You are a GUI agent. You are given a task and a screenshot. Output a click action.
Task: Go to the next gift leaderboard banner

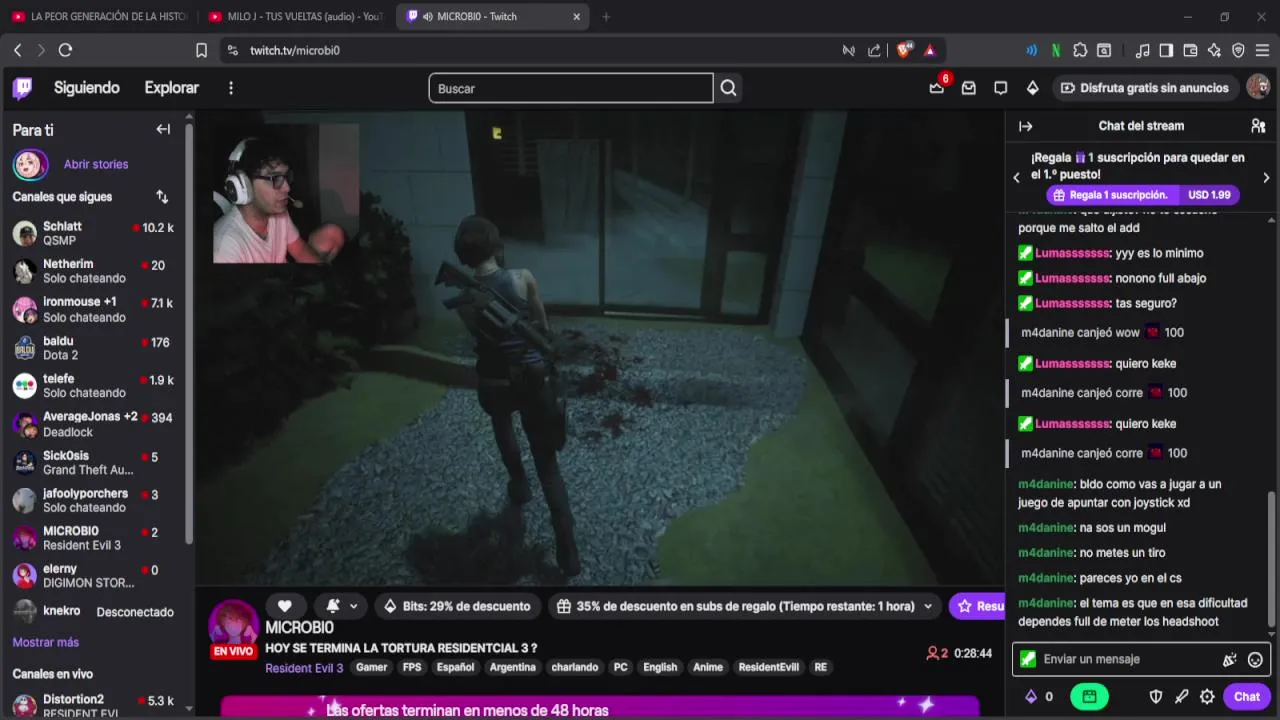point(1266,177)
